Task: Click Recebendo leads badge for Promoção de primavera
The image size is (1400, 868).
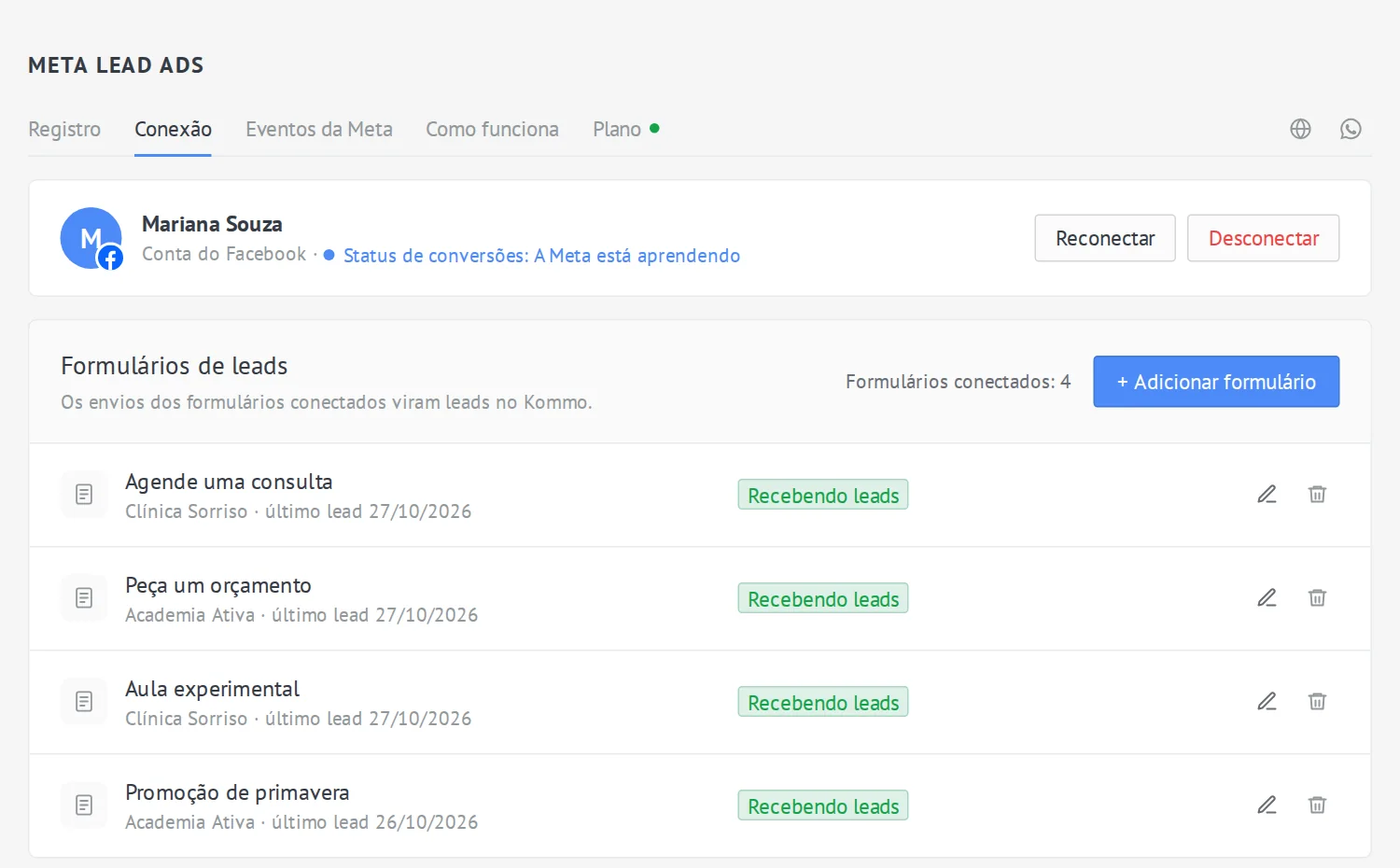Action: (823, 805)
